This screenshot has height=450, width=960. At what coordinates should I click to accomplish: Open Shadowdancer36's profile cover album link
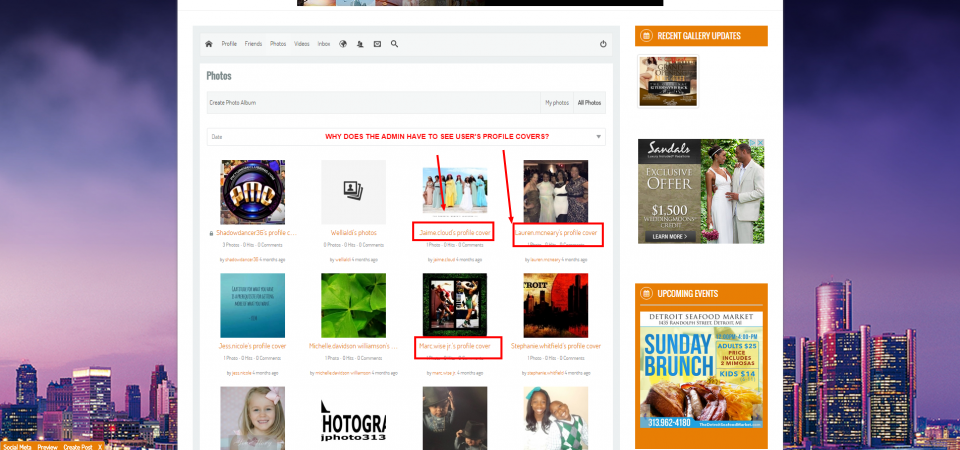(257, 233)
